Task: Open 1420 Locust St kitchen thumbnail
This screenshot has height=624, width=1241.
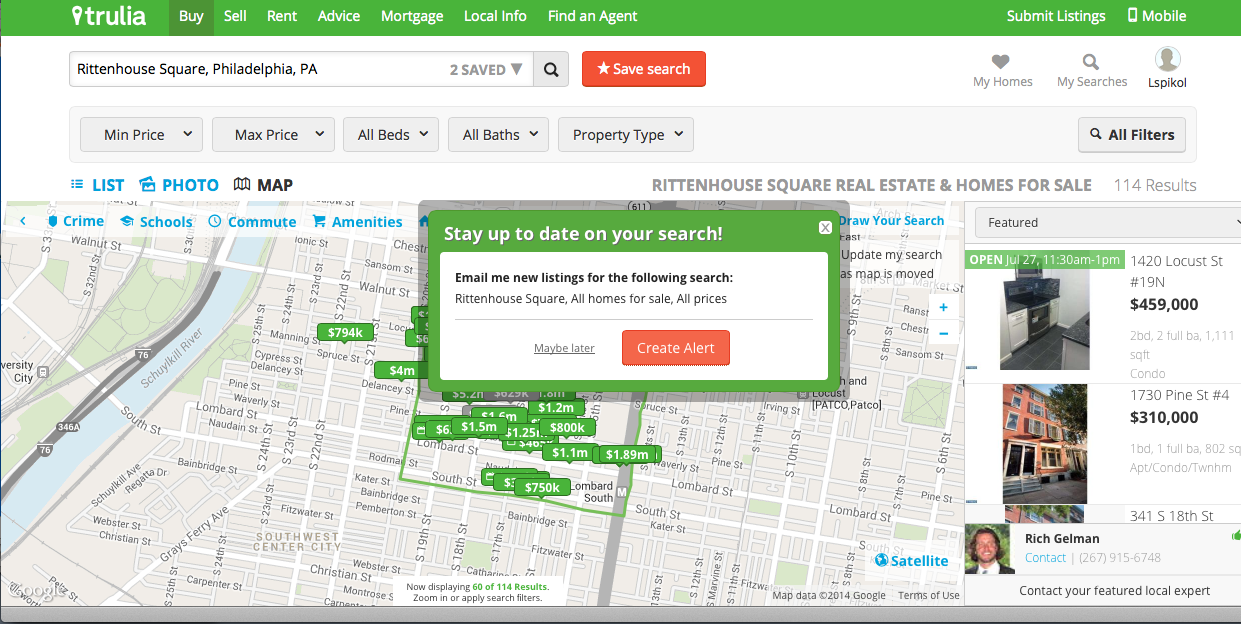Action: pyautogui.click(x=1044, y=319)
